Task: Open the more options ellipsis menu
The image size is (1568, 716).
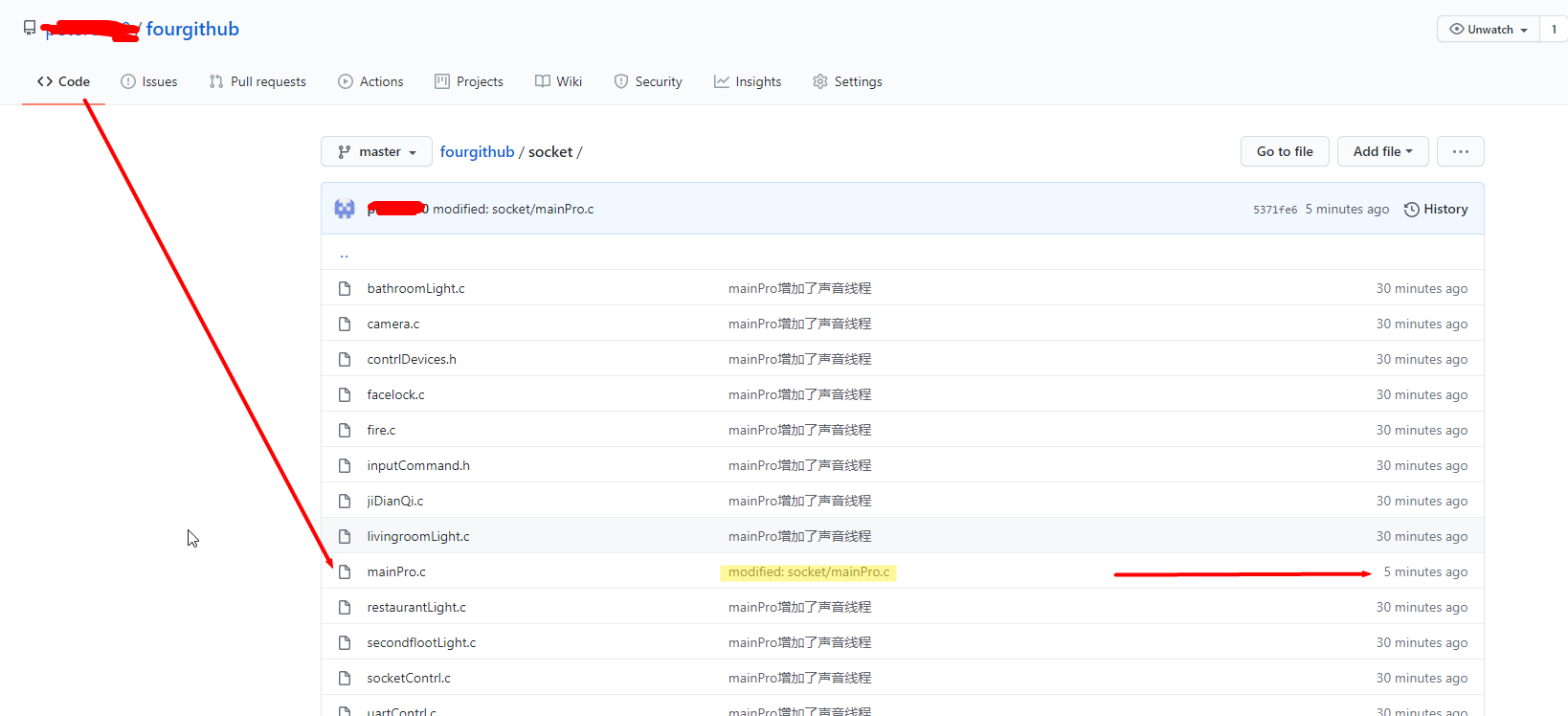Action: [x=1460, y=151]
